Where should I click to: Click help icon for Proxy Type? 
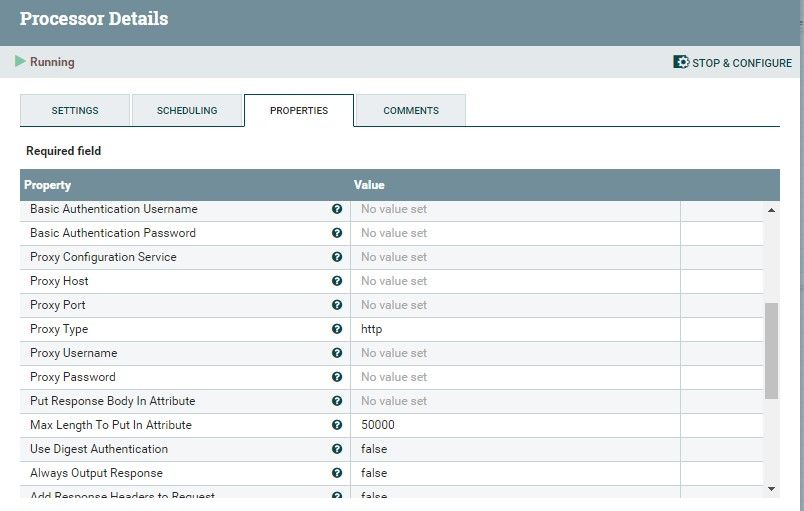(337, 329)
